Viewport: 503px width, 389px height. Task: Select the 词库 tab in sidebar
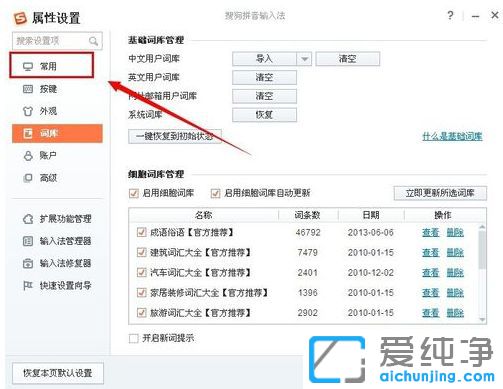coord(57,133)
